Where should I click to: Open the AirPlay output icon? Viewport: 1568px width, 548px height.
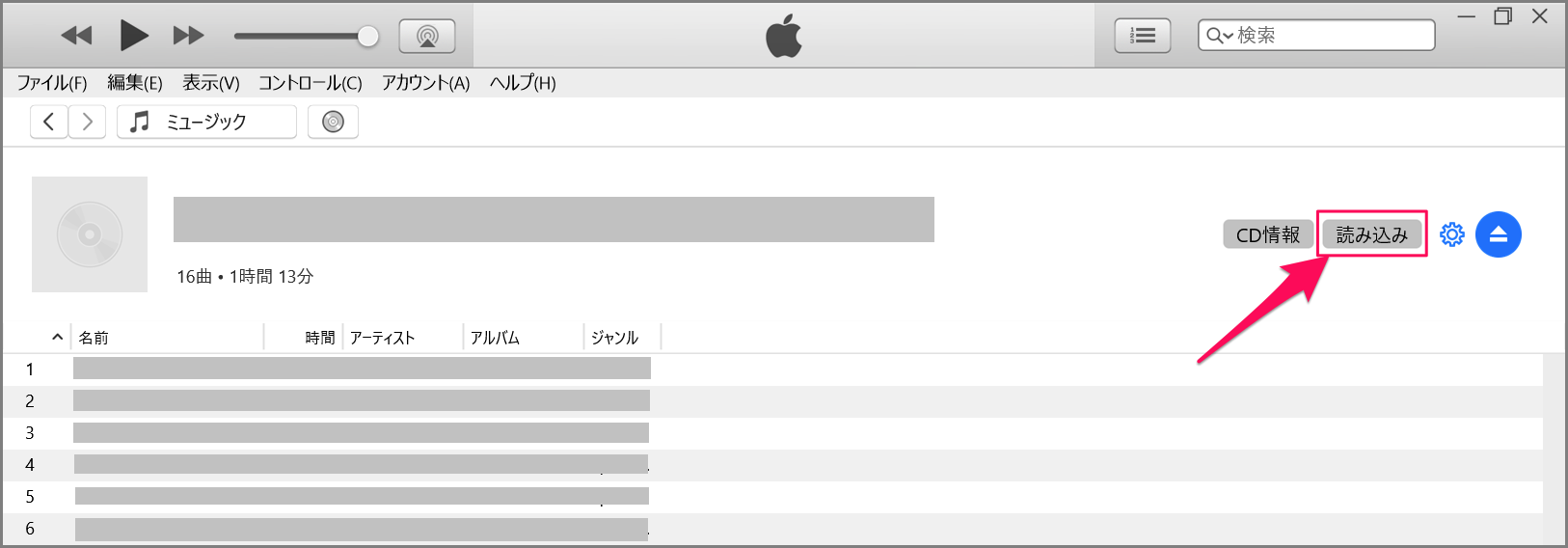coord(427,37)
